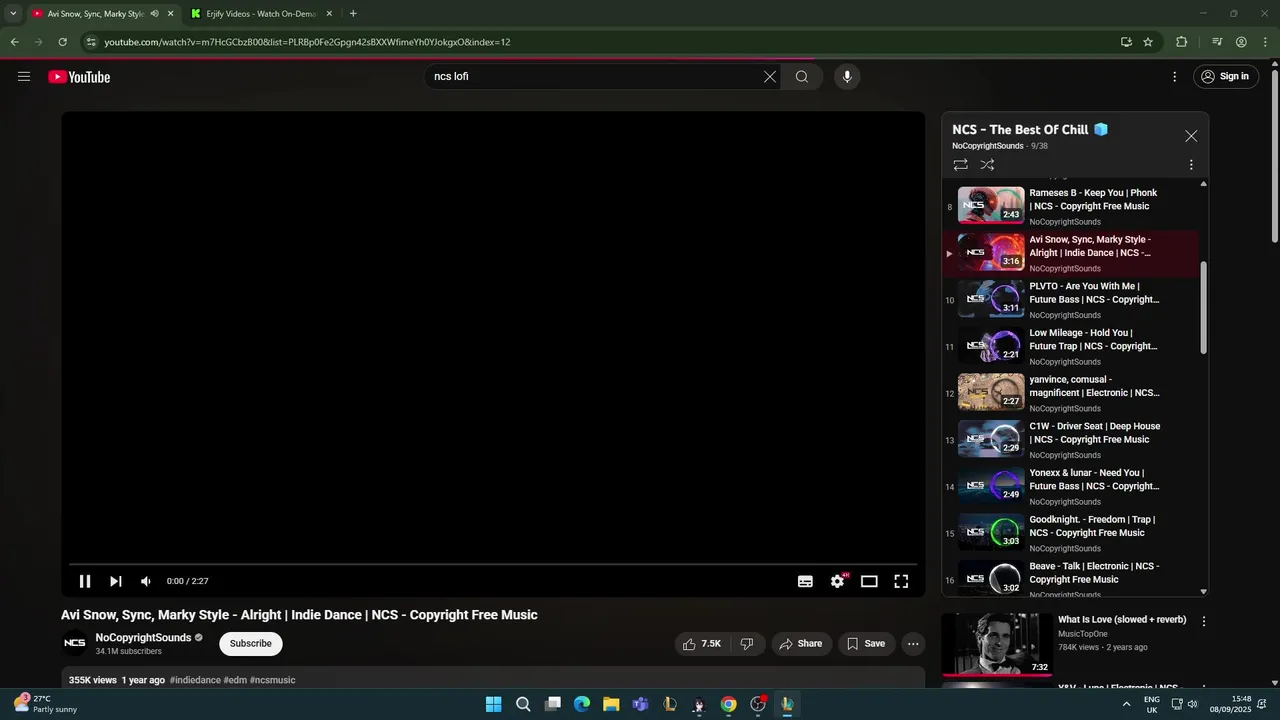Image resolution: width=1280 pixels, height=720 pixels.
Task: Open options for What Is Love video
Action: coord(1204,622)
